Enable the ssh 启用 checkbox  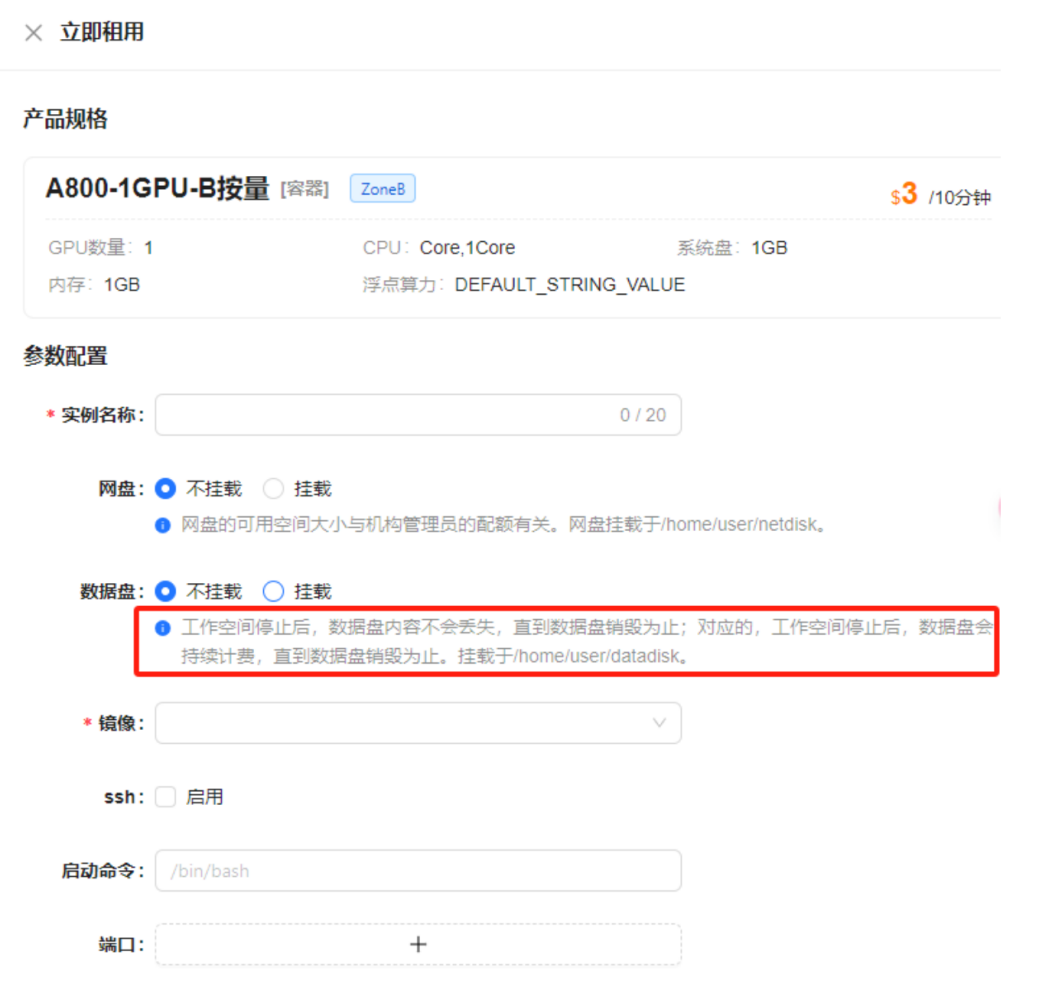(x=166, y=797)
